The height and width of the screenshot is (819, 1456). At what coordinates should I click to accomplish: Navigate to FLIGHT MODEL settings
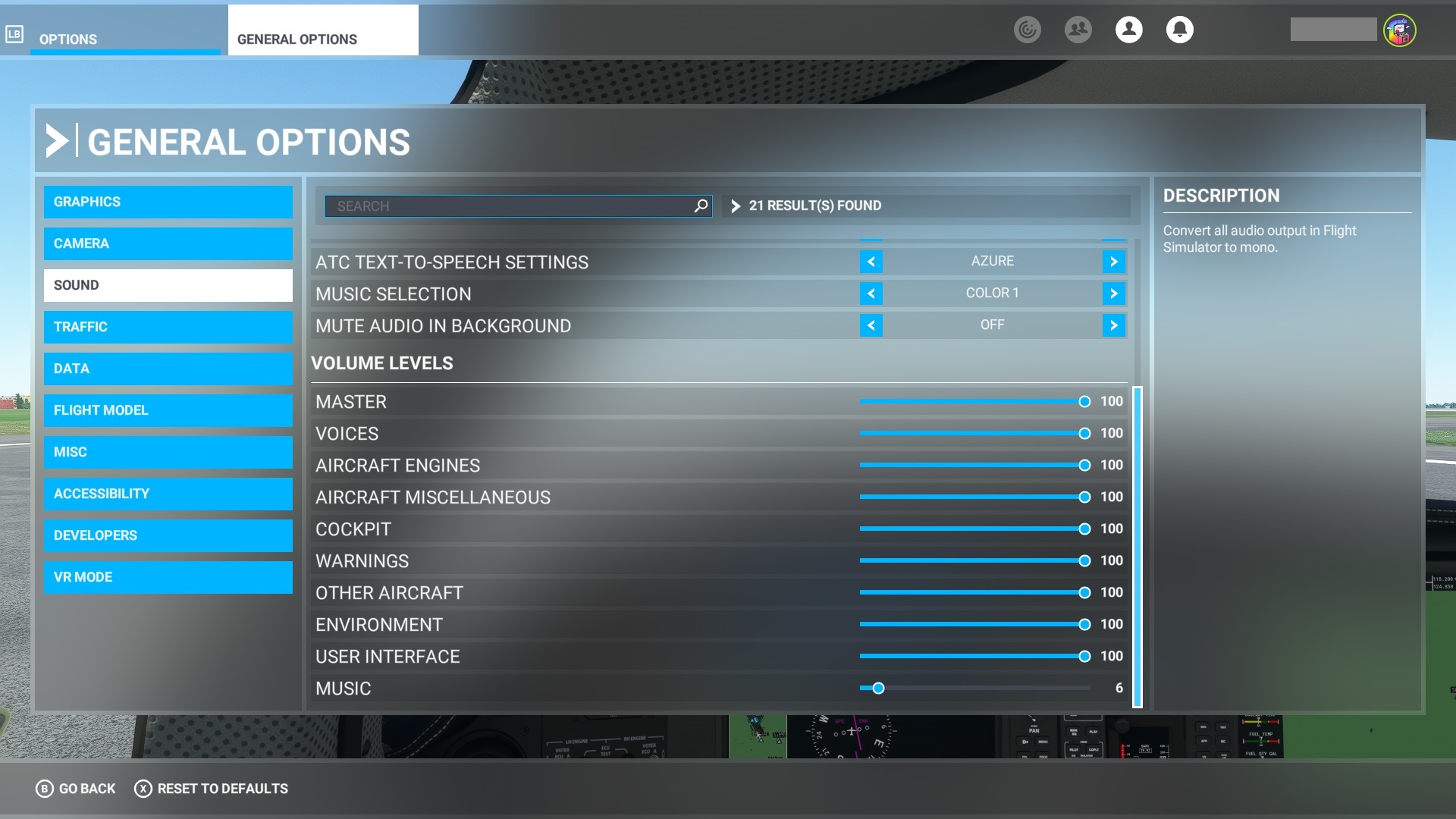(168, 410)
